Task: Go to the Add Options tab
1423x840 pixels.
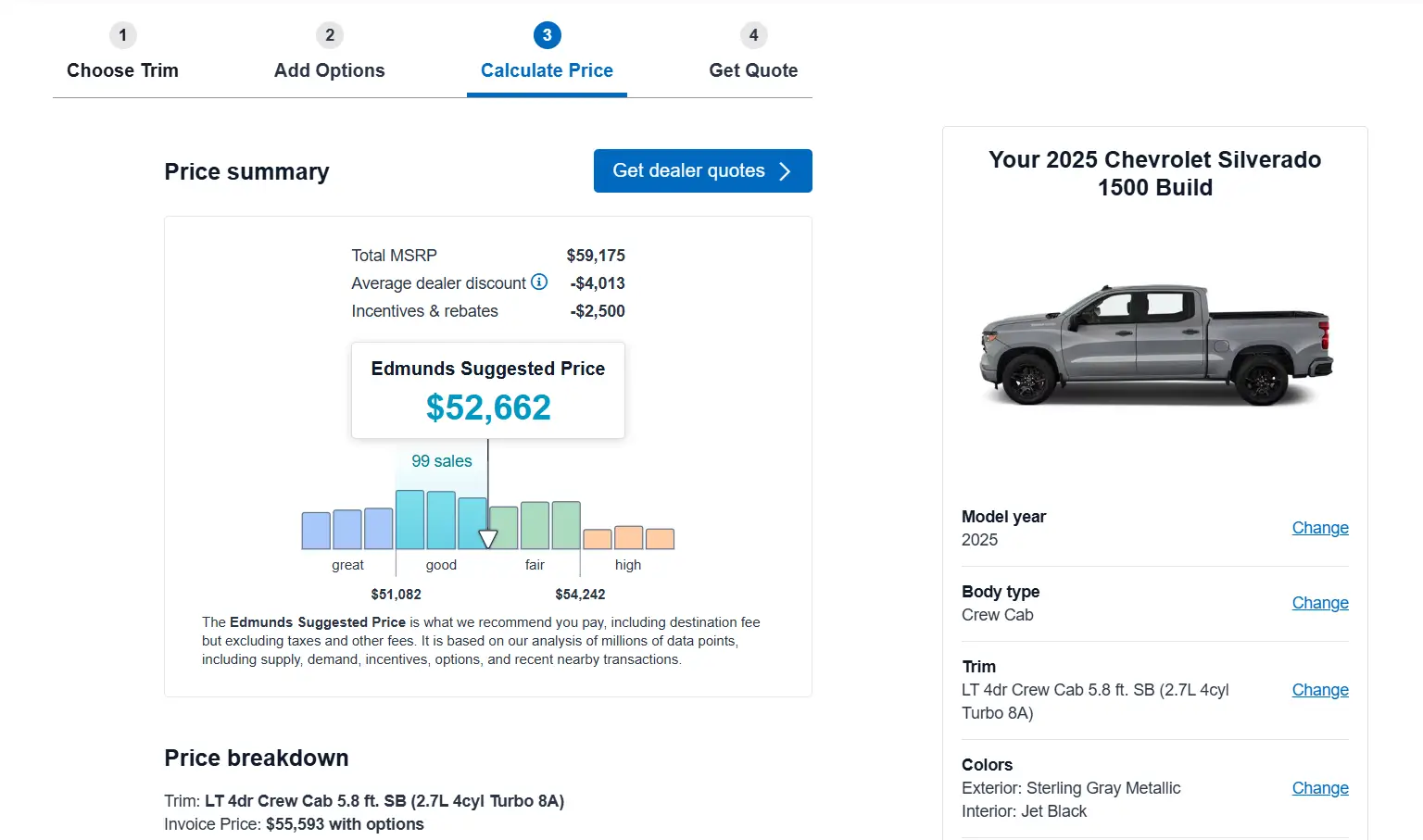Action: [329, 70]
